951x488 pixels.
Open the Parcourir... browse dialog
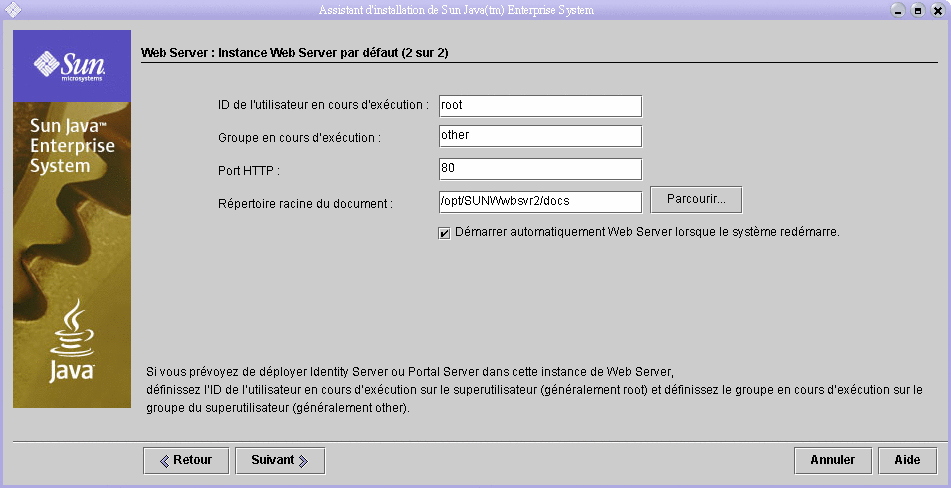tap(696, 199)
